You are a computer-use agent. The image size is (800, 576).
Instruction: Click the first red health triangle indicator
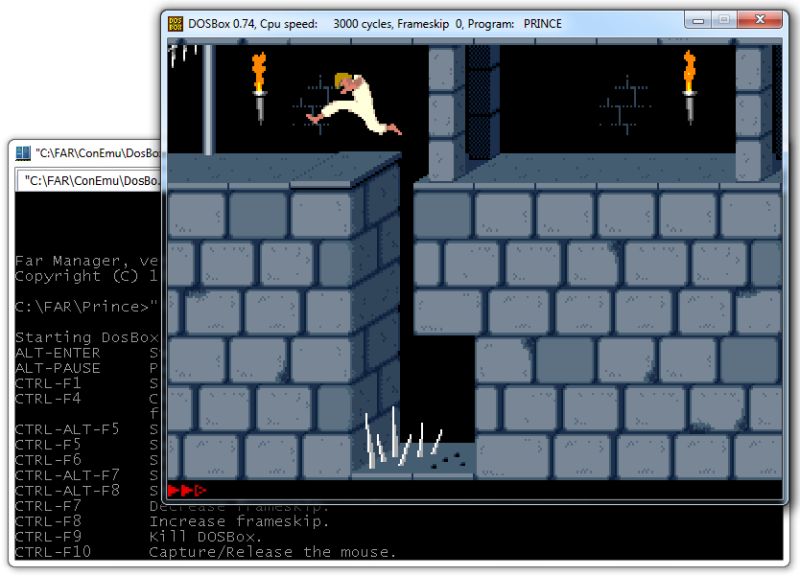(173, 490)
